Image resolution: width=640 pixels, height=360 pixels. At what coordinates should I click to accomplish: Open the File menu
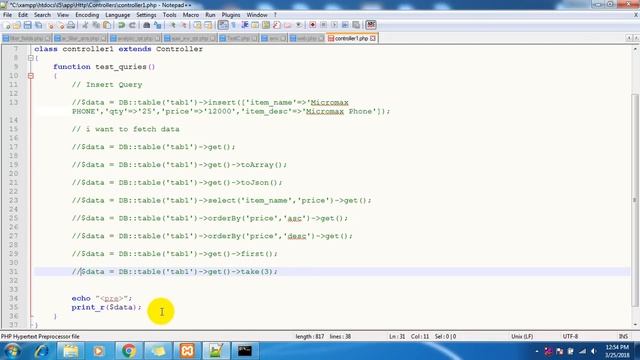pos(7,15)
